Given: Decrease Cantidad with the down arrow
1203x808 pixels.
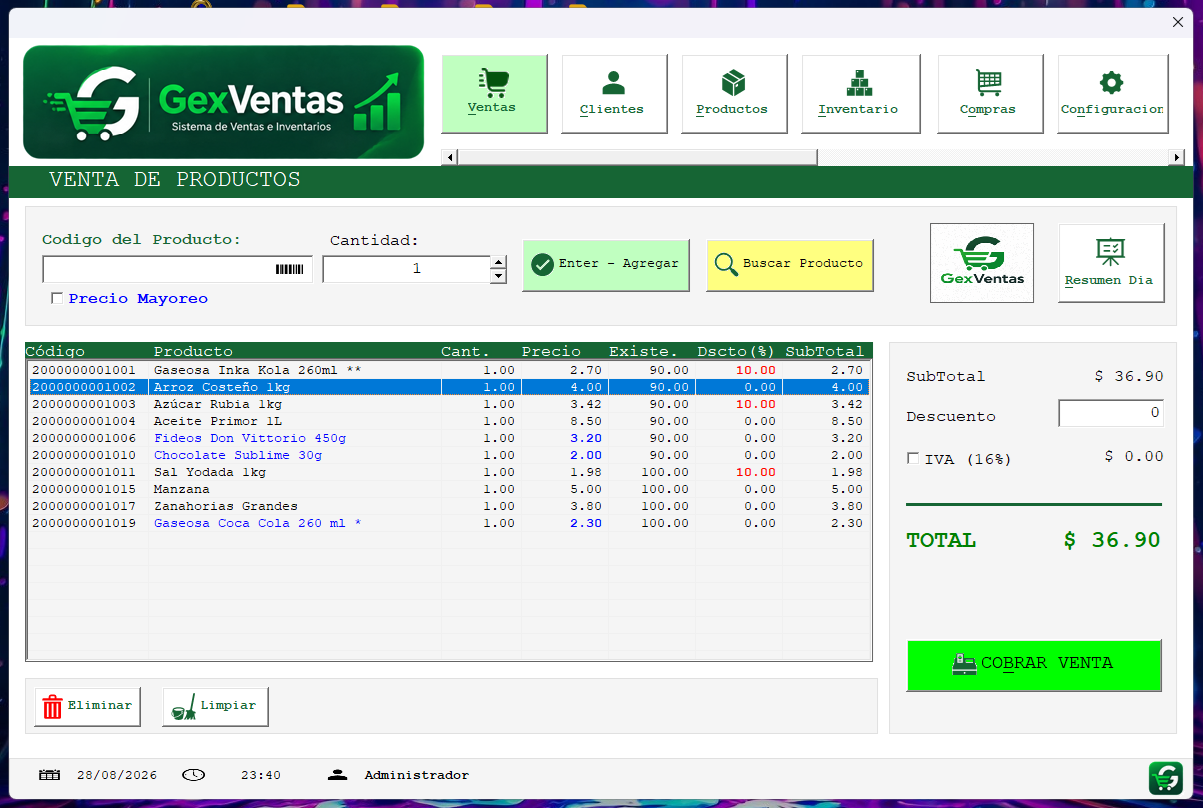Looking at the screenshot, I should pyautogui.click(x=498, y=276).
